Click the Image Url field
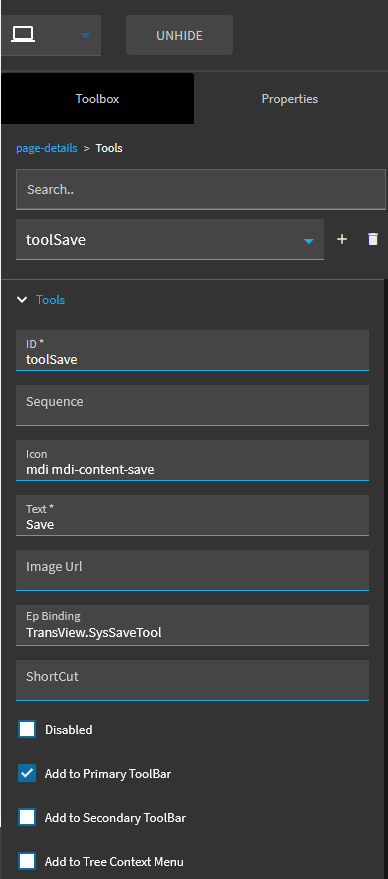 (192, 570)
